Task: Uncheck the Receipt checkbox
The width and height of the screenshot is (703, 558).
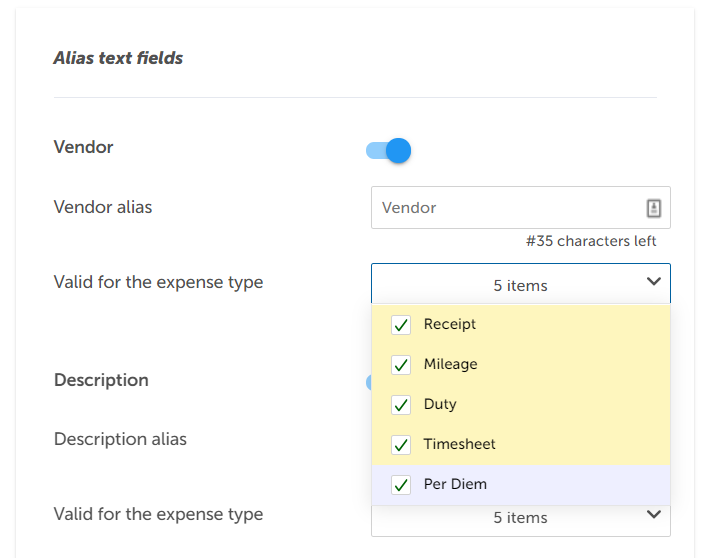Action: [x=401, y=324]
